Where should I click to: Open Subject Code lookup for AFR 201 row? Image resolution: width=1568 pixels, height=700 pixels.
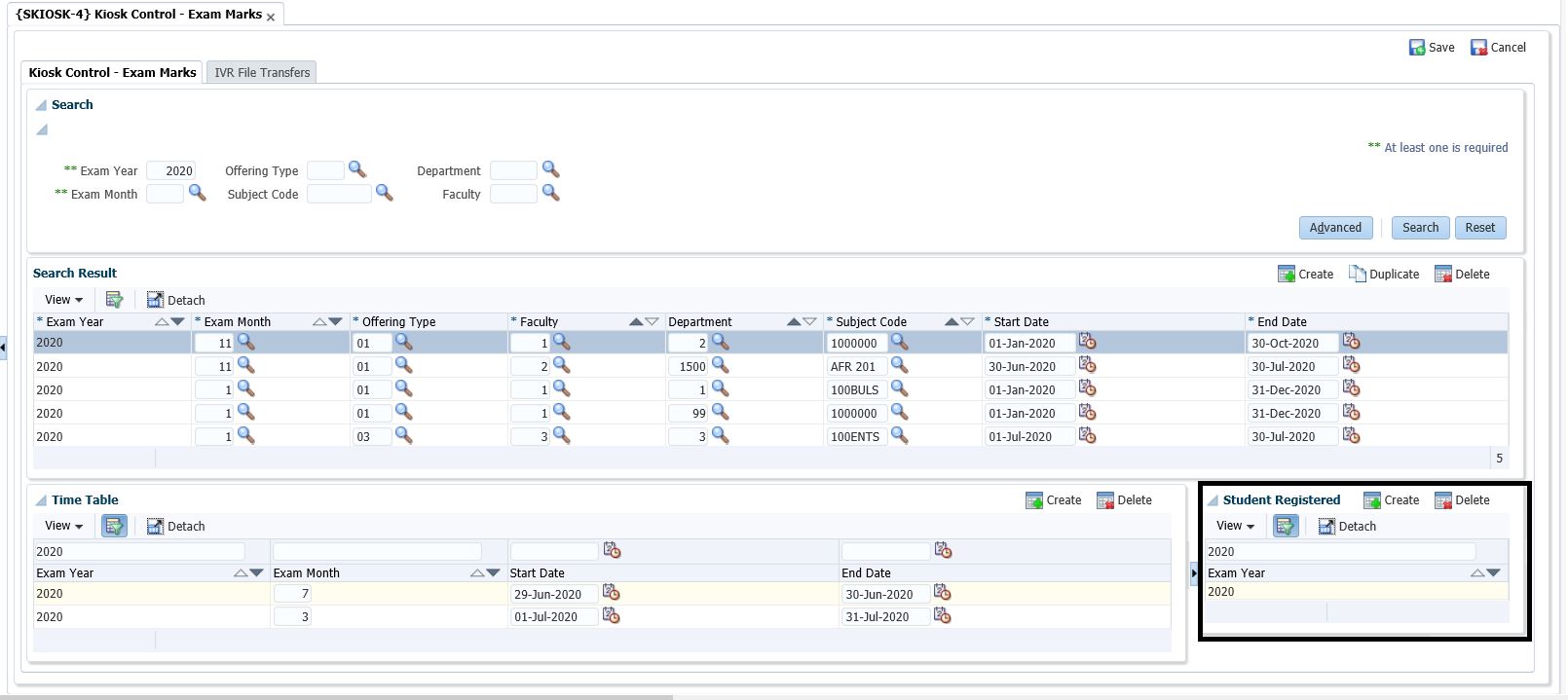tap(899, 365)
